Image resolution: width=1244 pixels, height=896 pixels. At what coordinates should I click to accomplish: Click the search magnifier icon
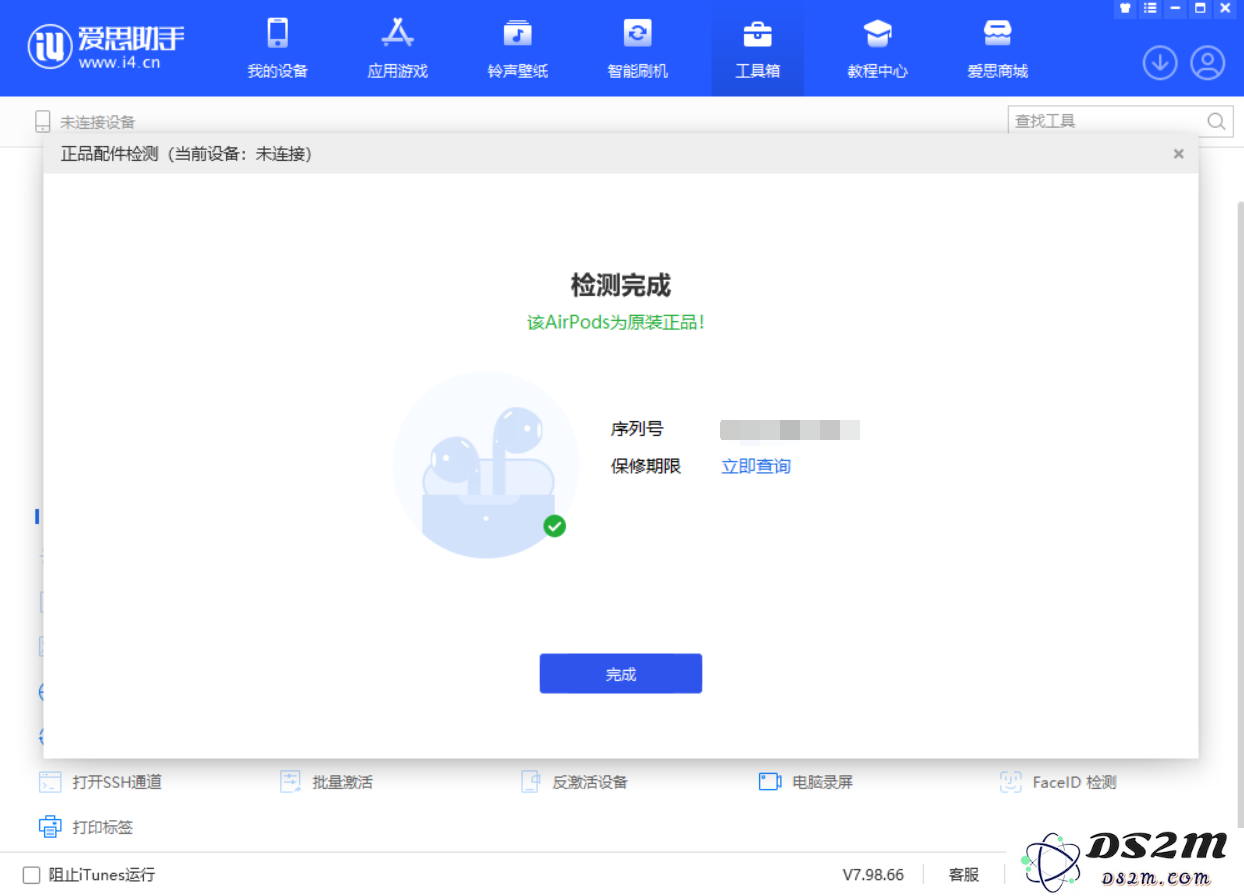pyautogui.click(x=1217, y=121)
